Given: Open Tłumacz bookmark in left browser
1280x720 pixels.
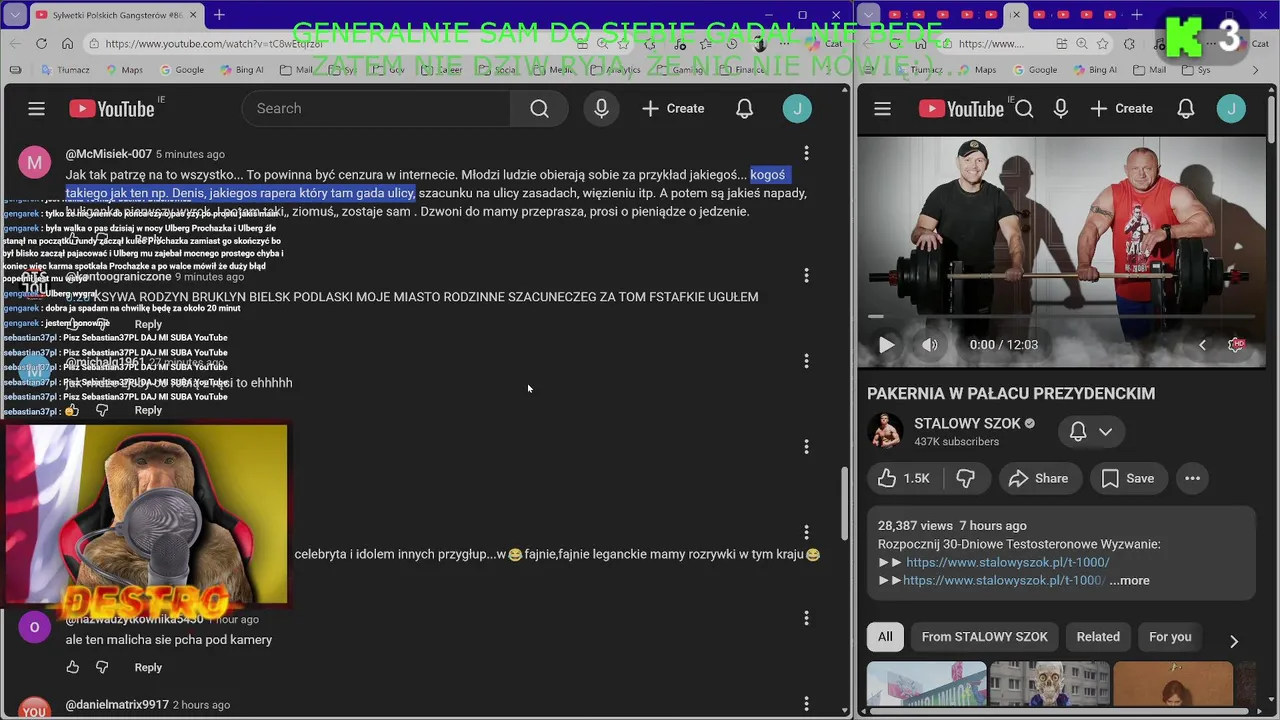Looking at the screenshot, I should pos(66,70).
